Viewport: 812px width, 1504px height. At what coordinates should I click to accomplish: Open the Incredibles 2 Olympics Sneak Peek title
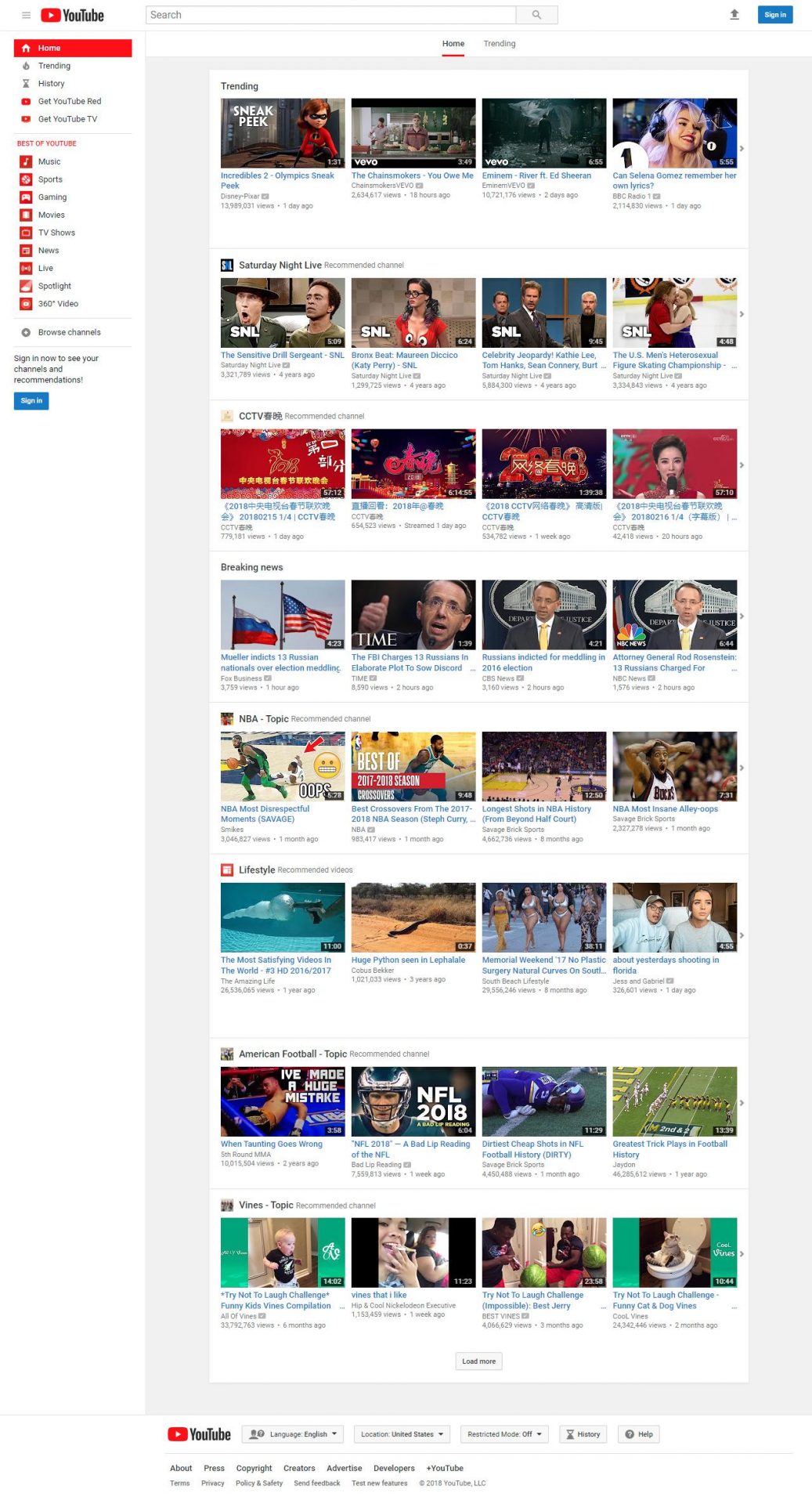pos(277,181)
